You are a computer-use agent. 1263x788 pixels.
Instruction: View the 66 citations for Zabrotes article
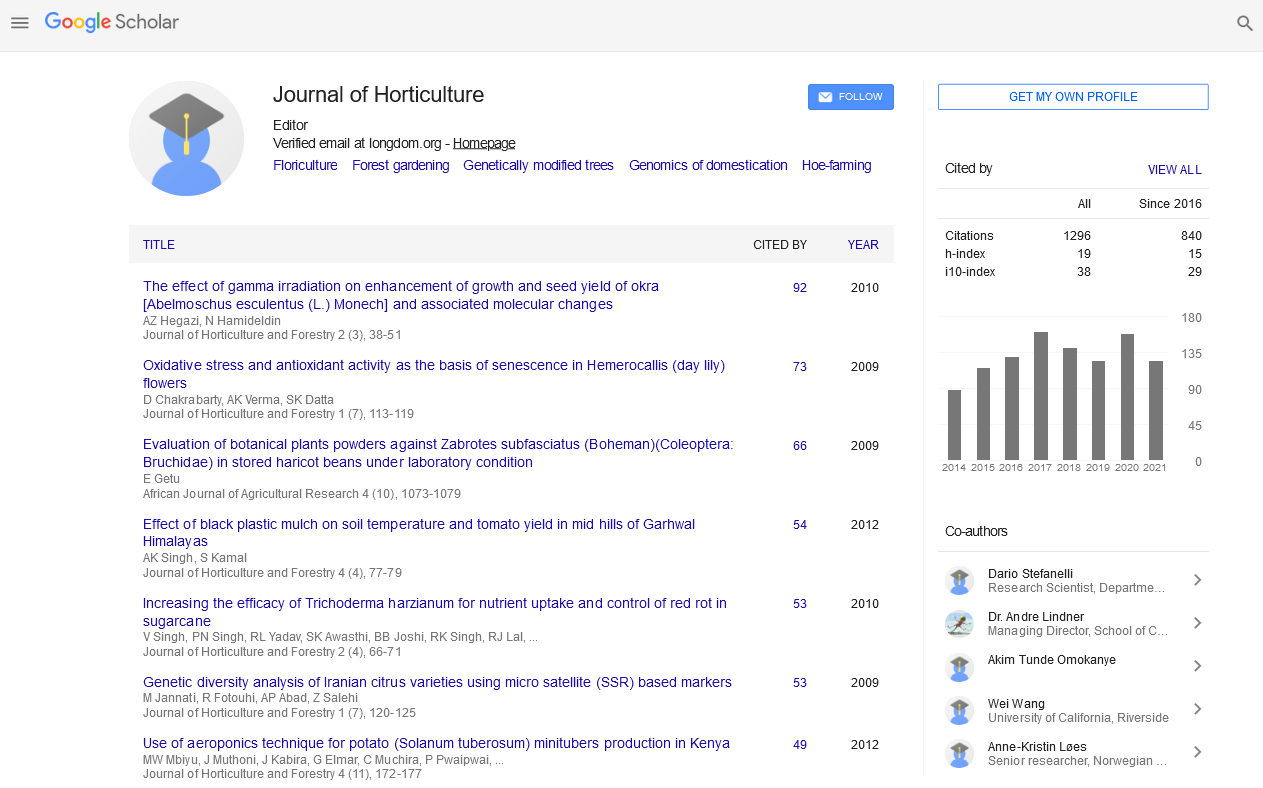coord(800,446)
